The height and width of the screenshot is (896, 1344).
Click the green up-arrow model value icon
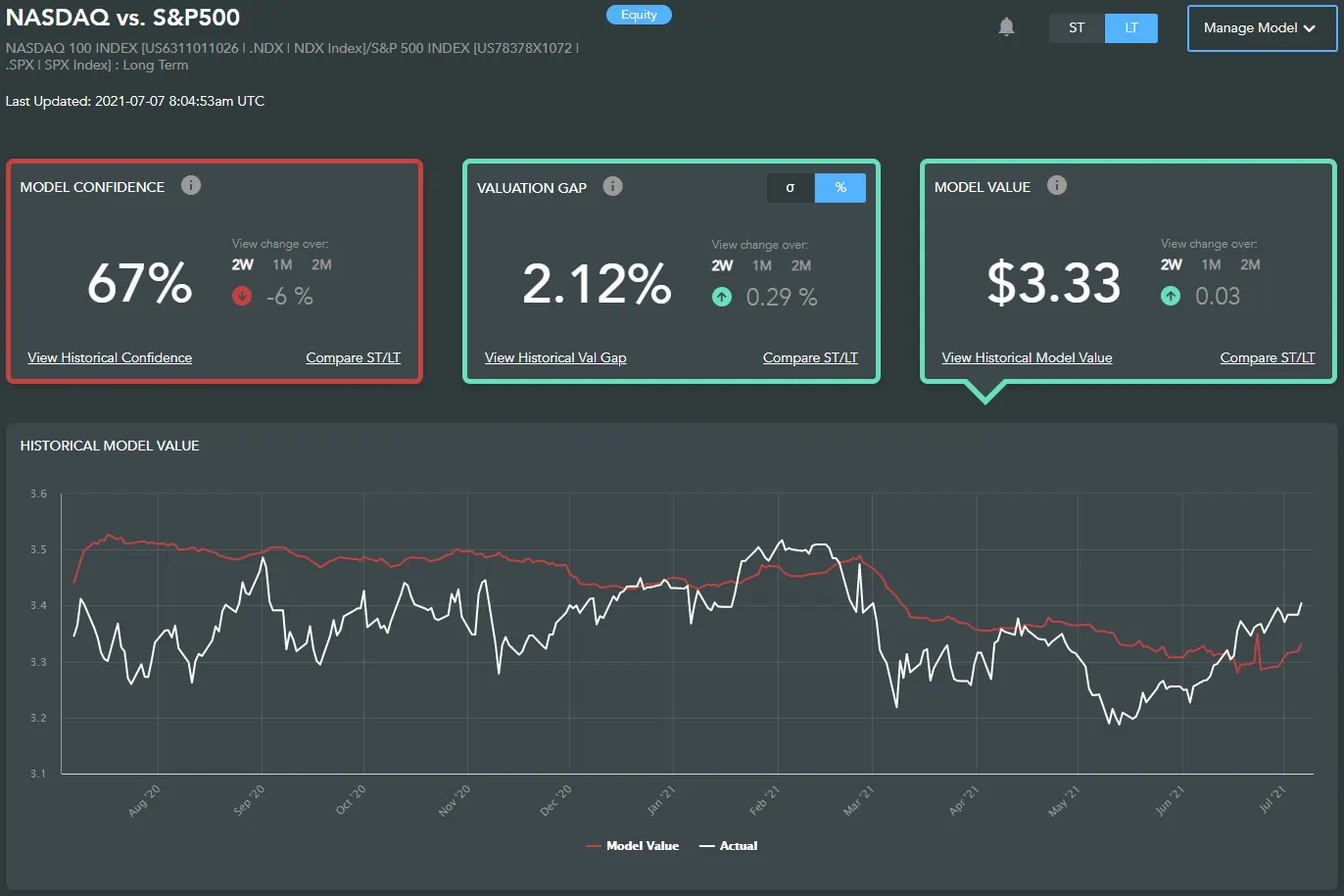(x=1171, y=296)
